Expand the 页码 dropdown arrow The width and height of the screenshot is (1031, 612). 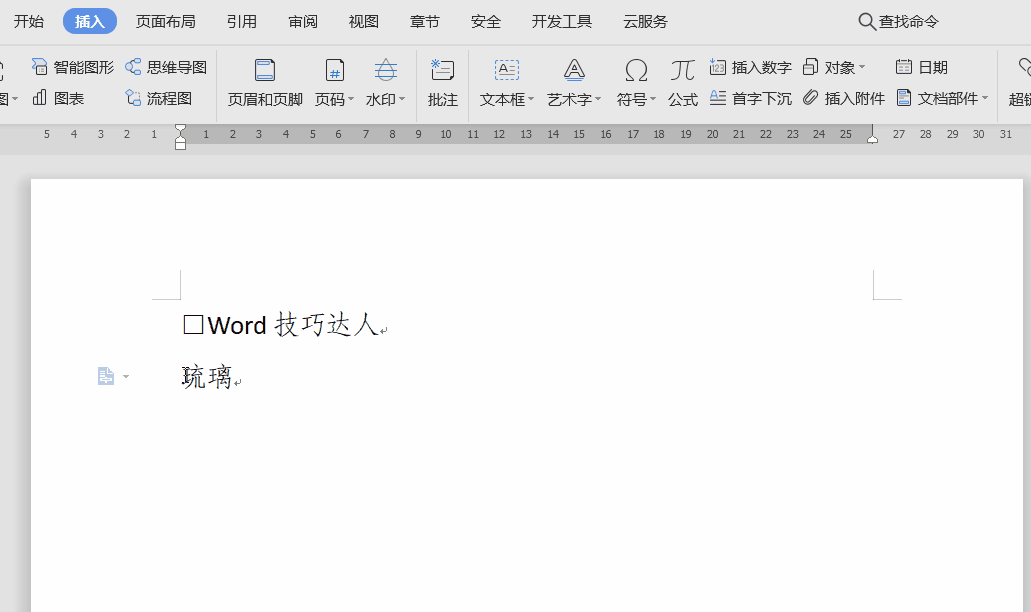click(x=351, y=99)
